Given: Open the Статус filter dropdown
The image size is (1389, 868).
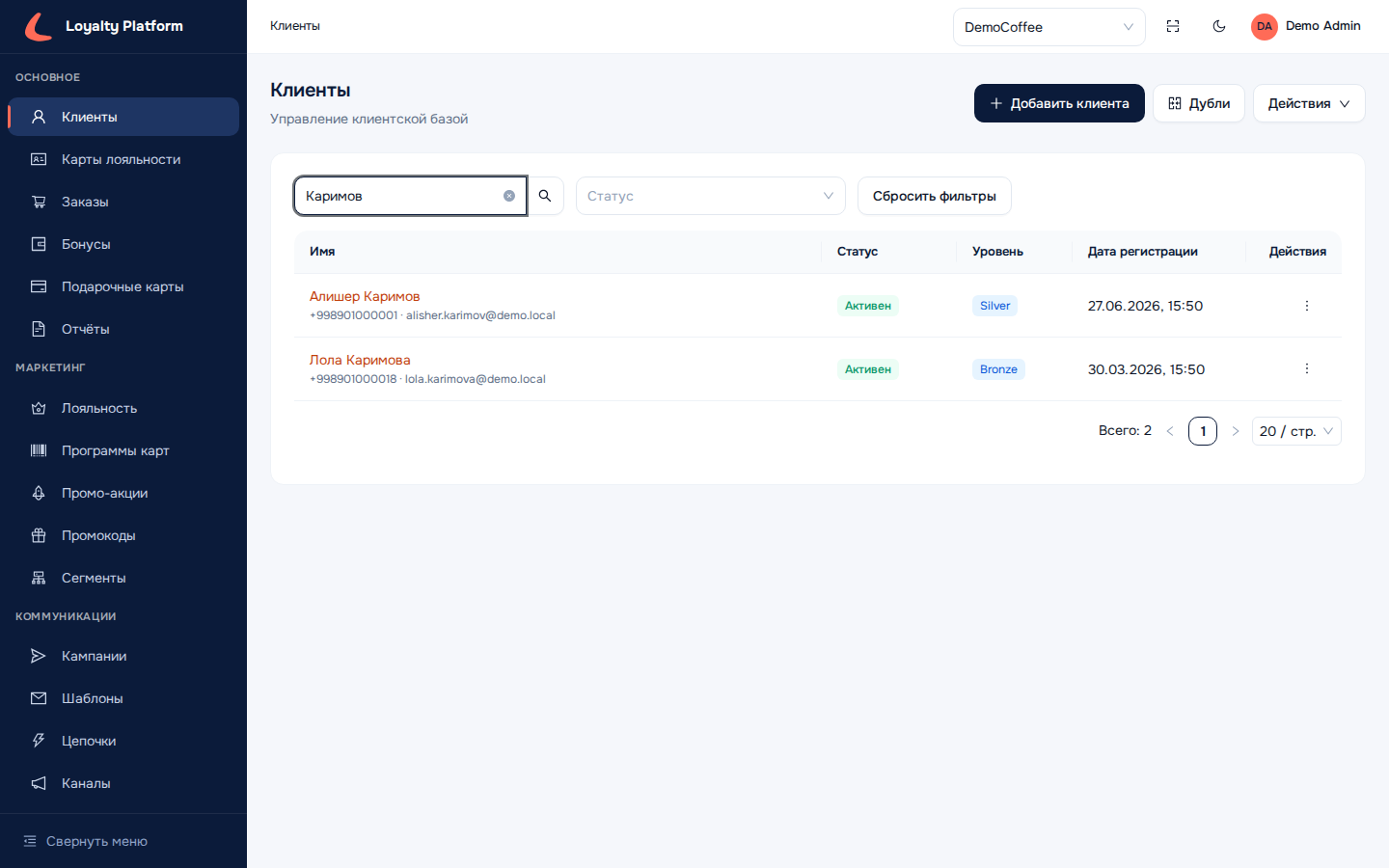Looking at the screenshot, I should tap(710, 196).
